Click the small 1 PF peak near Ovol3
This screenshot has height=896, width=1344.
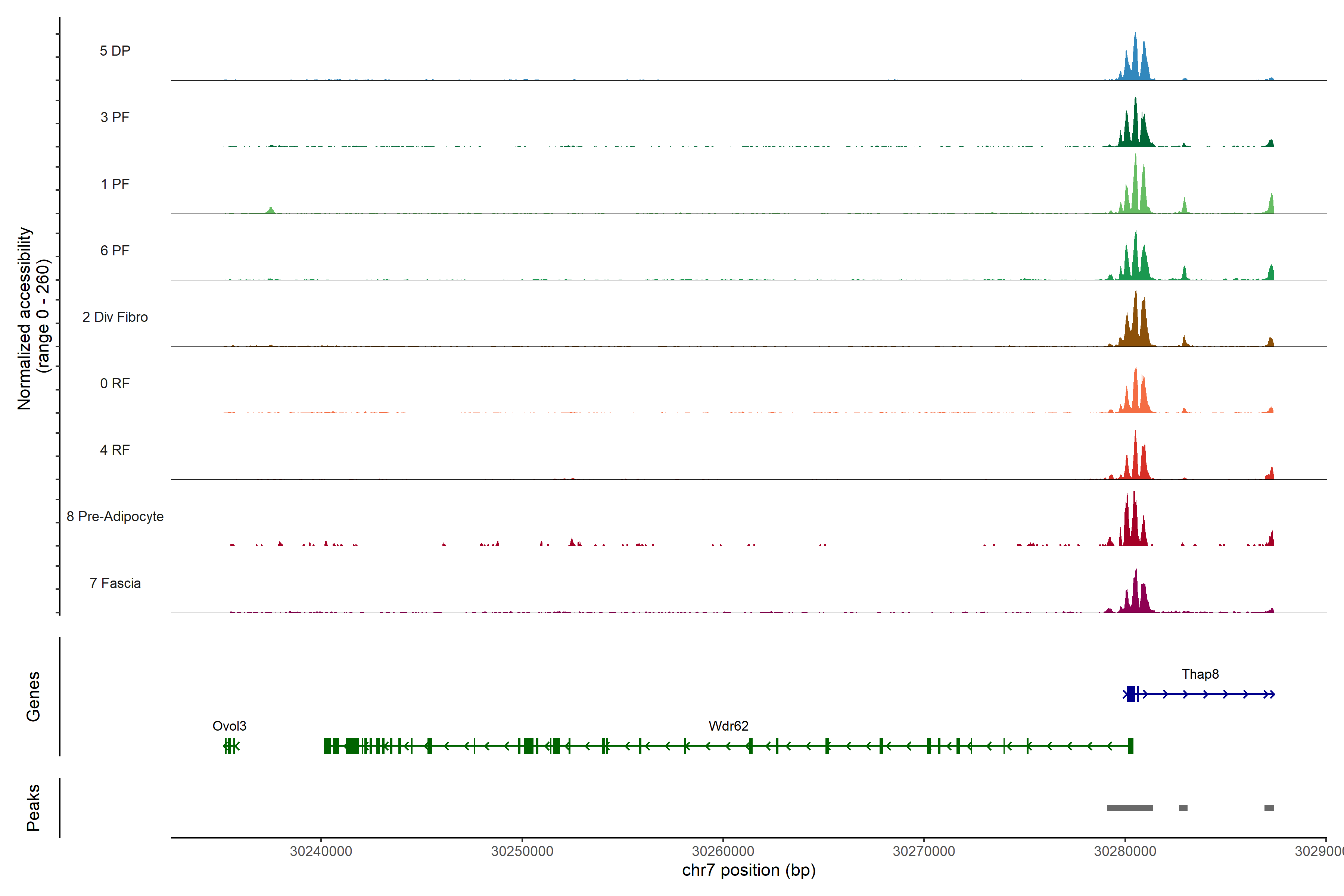coord(271,210)
